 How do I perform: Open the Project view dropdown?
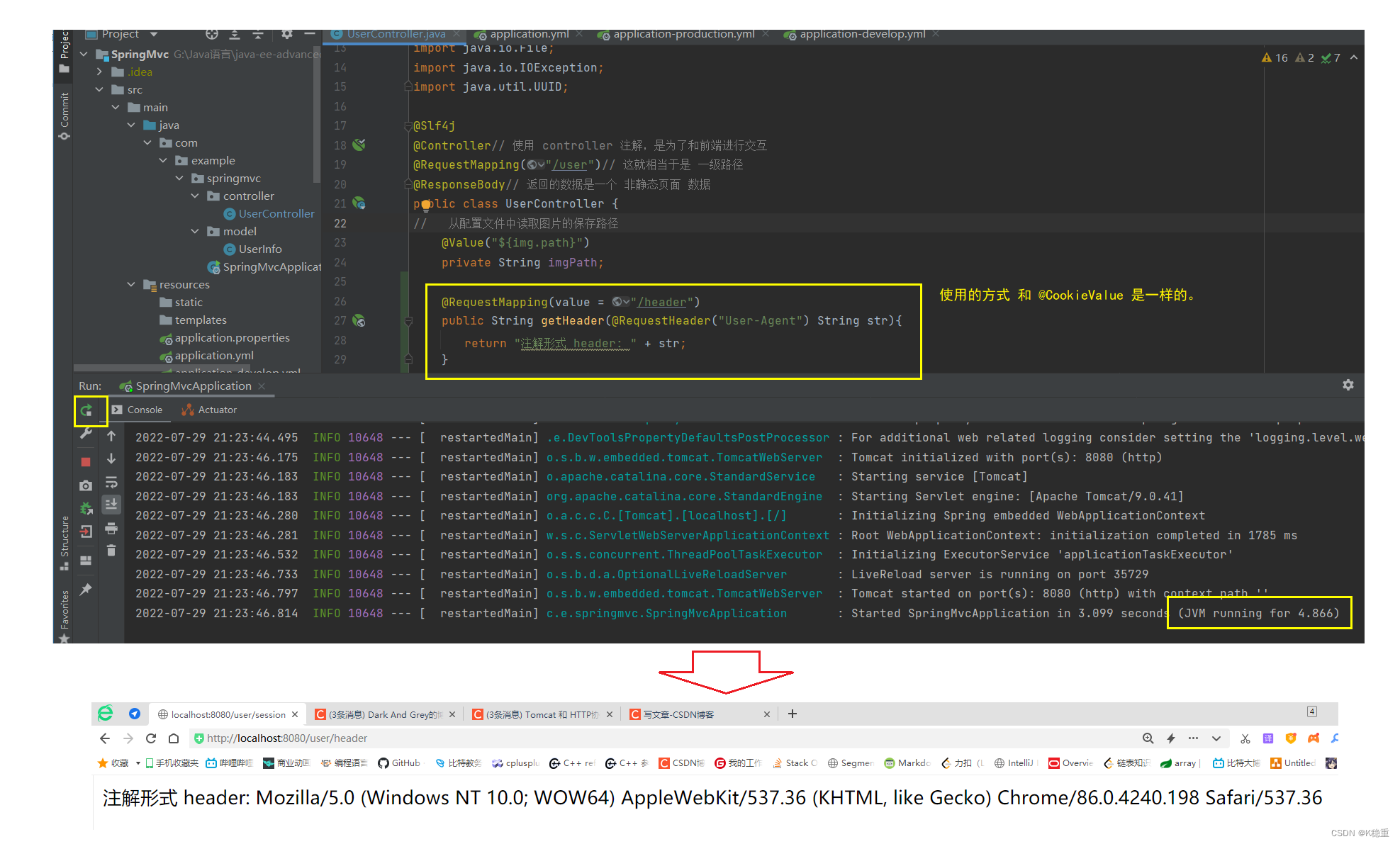[x=155, y=34]
